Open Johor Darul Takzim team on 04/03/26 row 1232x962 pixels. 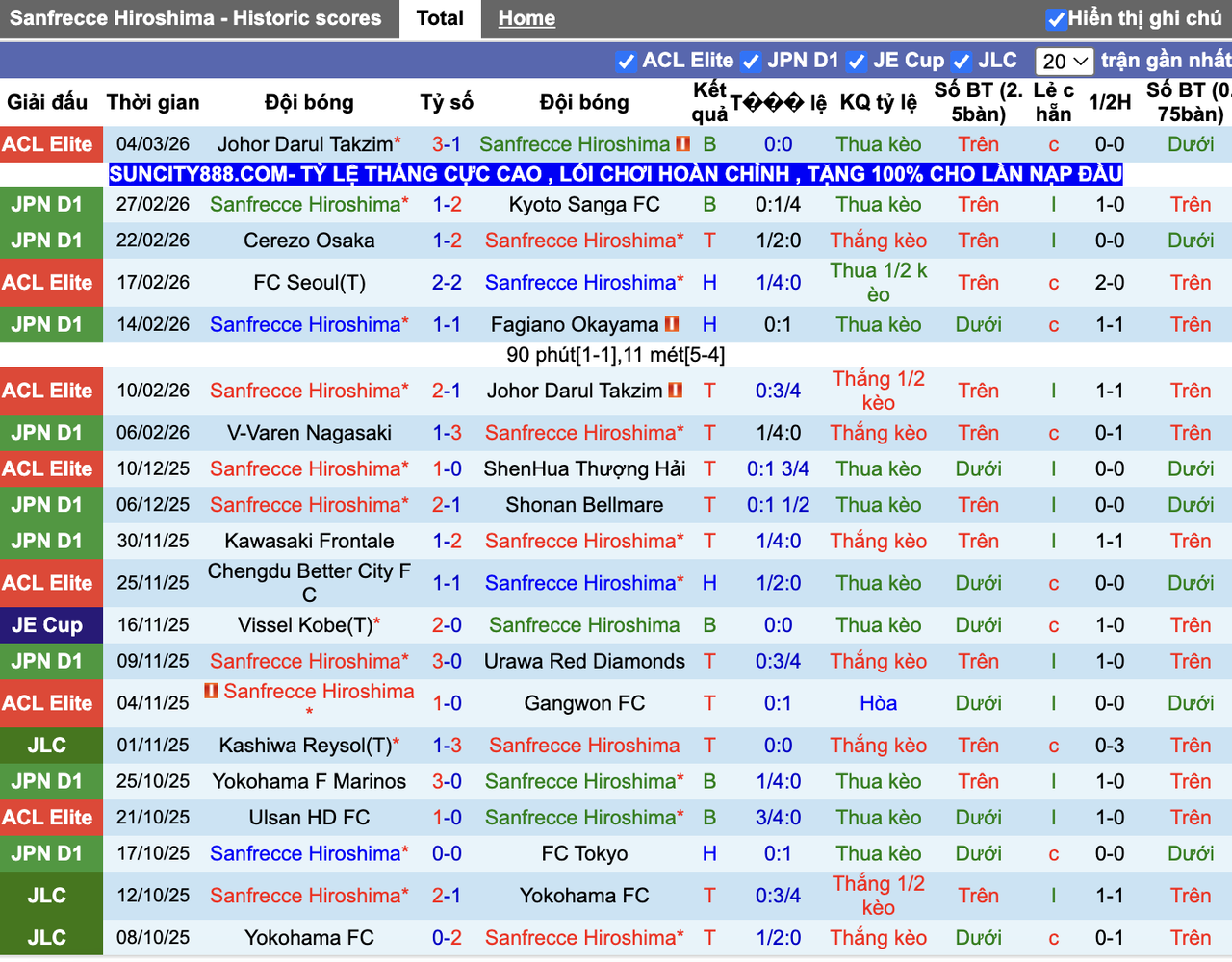pos(305,144)
